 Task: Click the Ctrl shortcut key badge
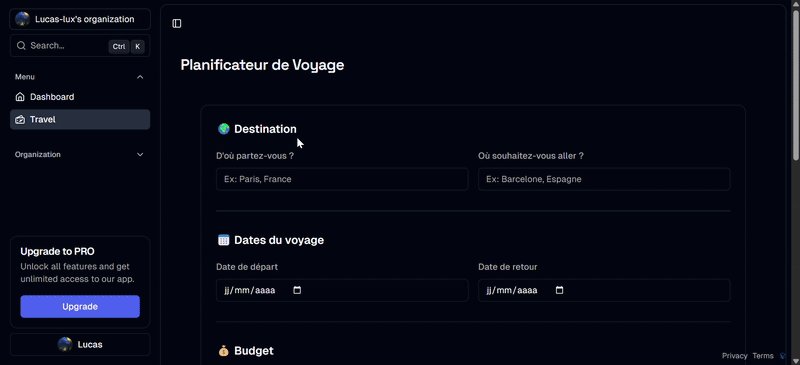pos(119,46)
